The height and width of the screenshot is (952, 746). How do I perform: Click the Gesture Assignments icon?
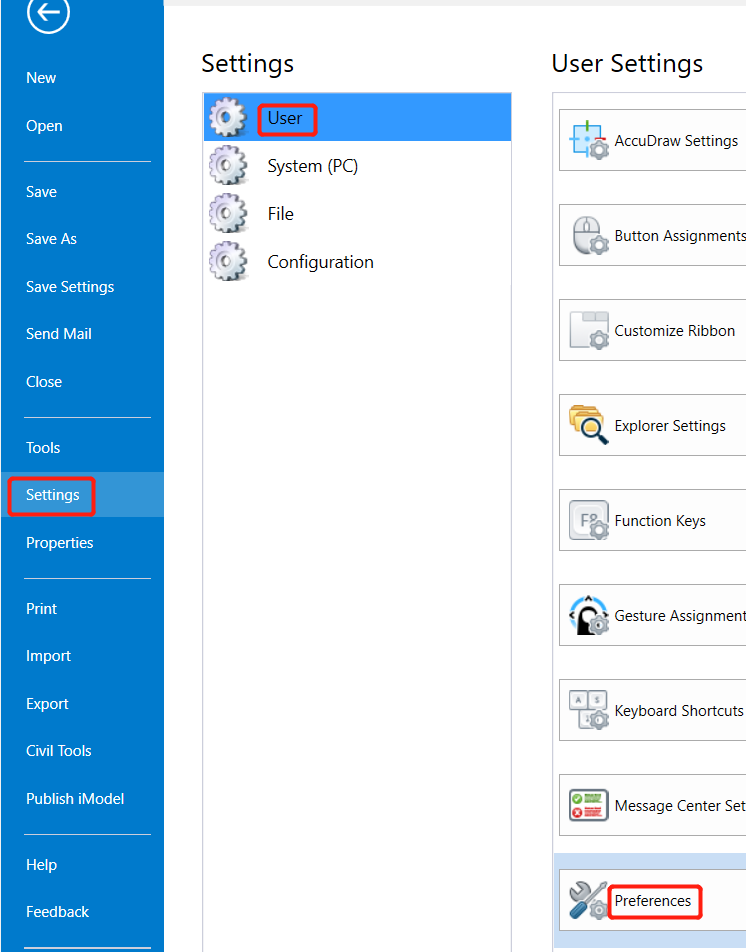click(x=588, y=615)
